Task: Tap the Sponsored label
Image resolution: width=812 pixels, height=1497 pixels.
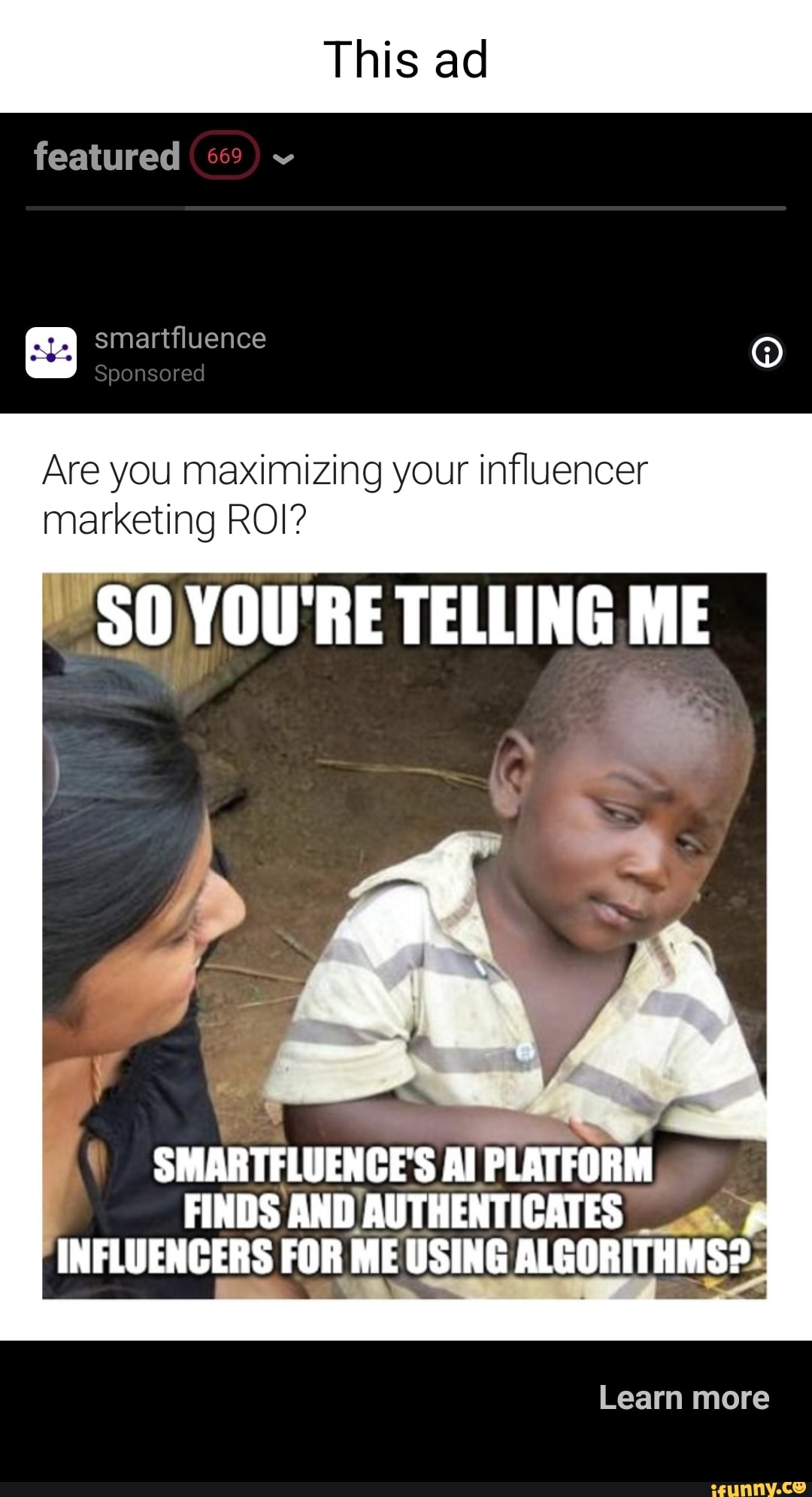Action: [150, 373]
